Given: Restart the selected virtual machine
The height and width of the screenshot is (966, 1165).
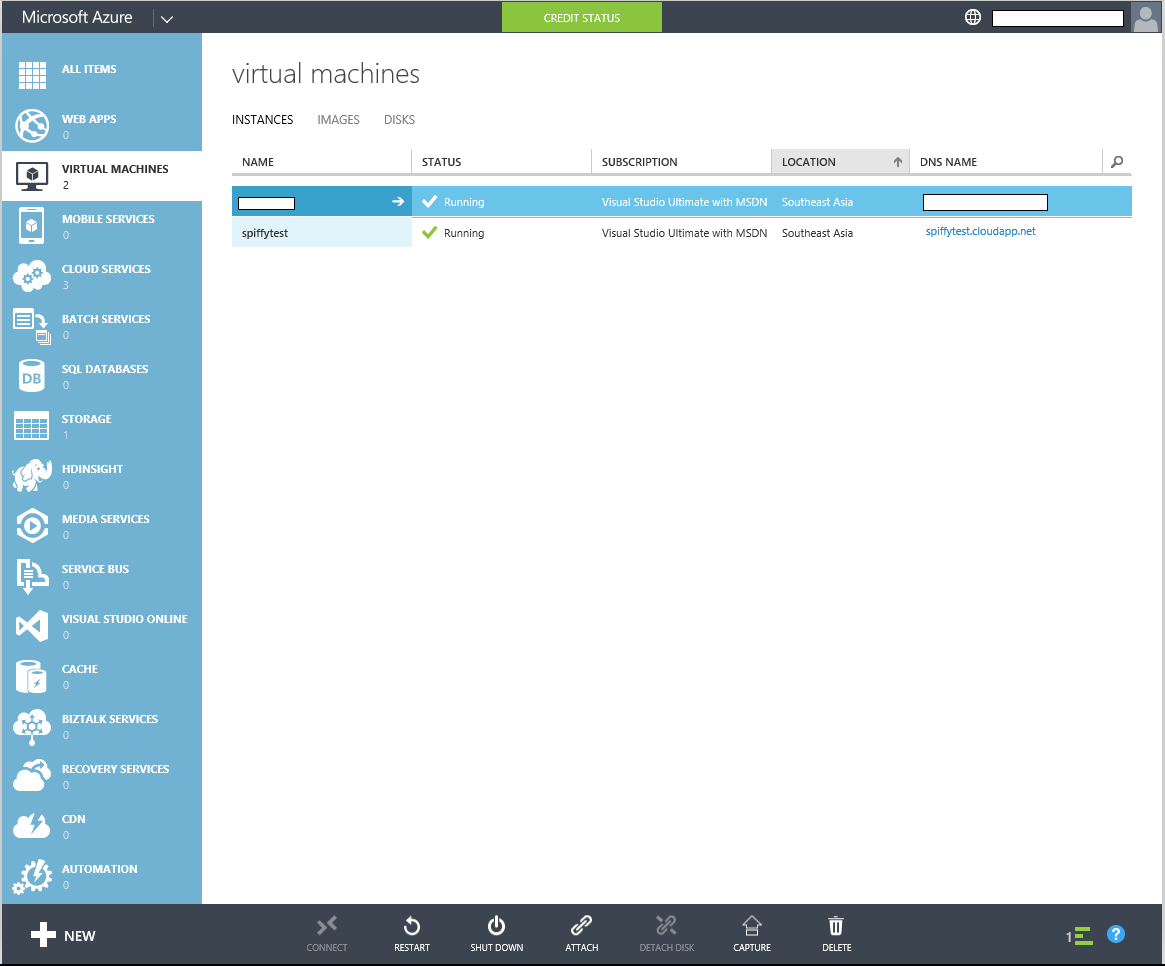Looking at the screenshot, I should tap(412, 934).
